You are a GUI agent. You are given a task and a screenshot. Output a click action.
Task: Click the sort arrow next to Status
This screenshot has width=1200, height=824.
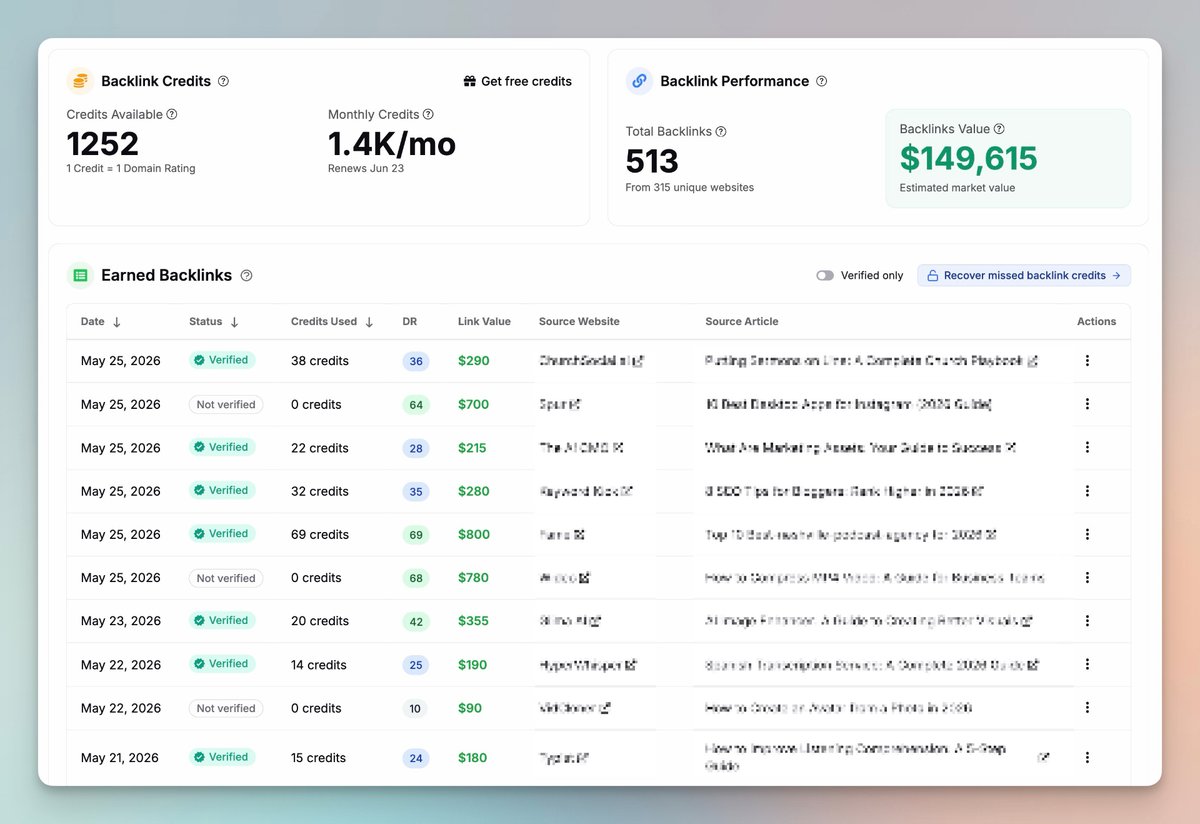(235, 322)
